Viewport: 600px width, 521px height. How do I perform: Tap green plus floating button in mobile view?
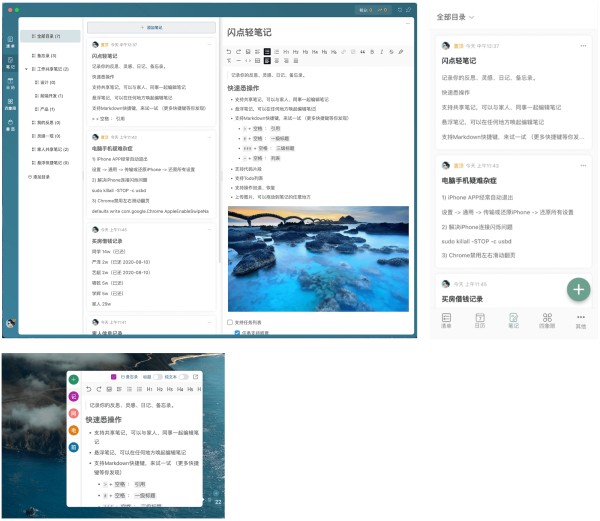(x=579, y=289)
